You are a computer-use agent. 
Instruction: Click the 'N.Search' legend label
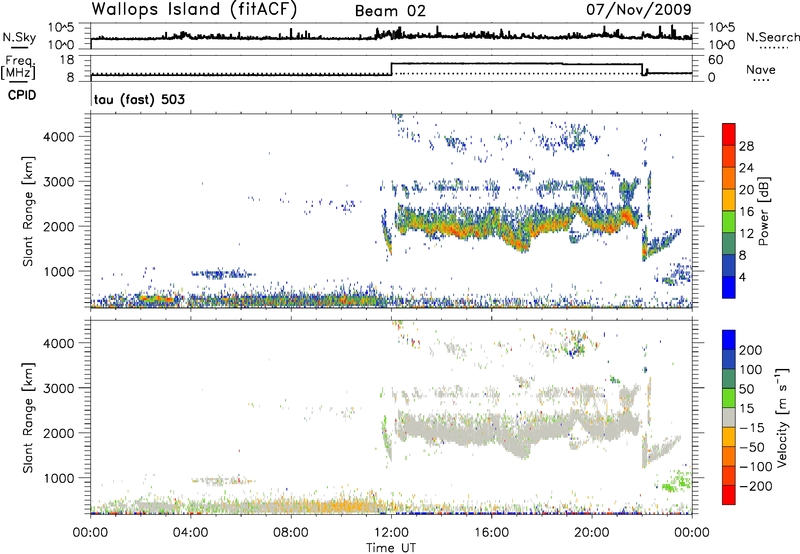click(772, 37)
